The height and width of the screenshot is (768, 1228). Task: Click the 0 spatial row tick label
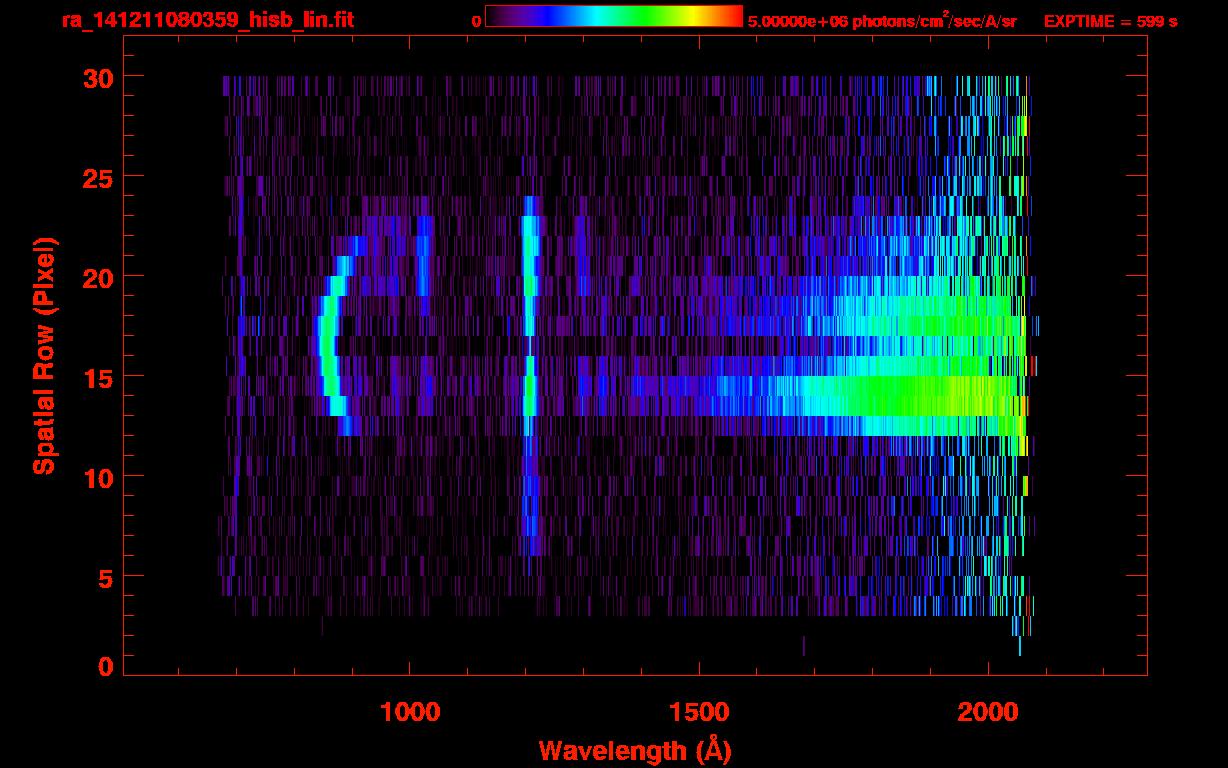point(106,667)
